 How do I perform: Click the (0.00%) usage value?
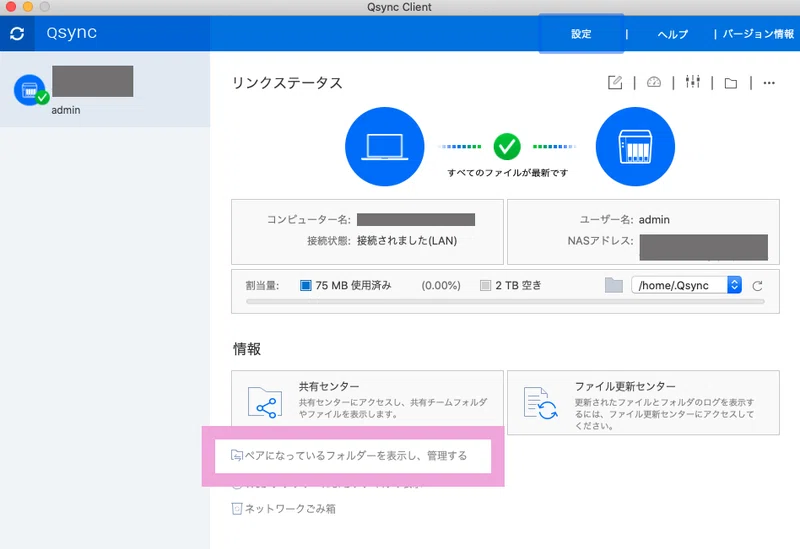point(441,285)
